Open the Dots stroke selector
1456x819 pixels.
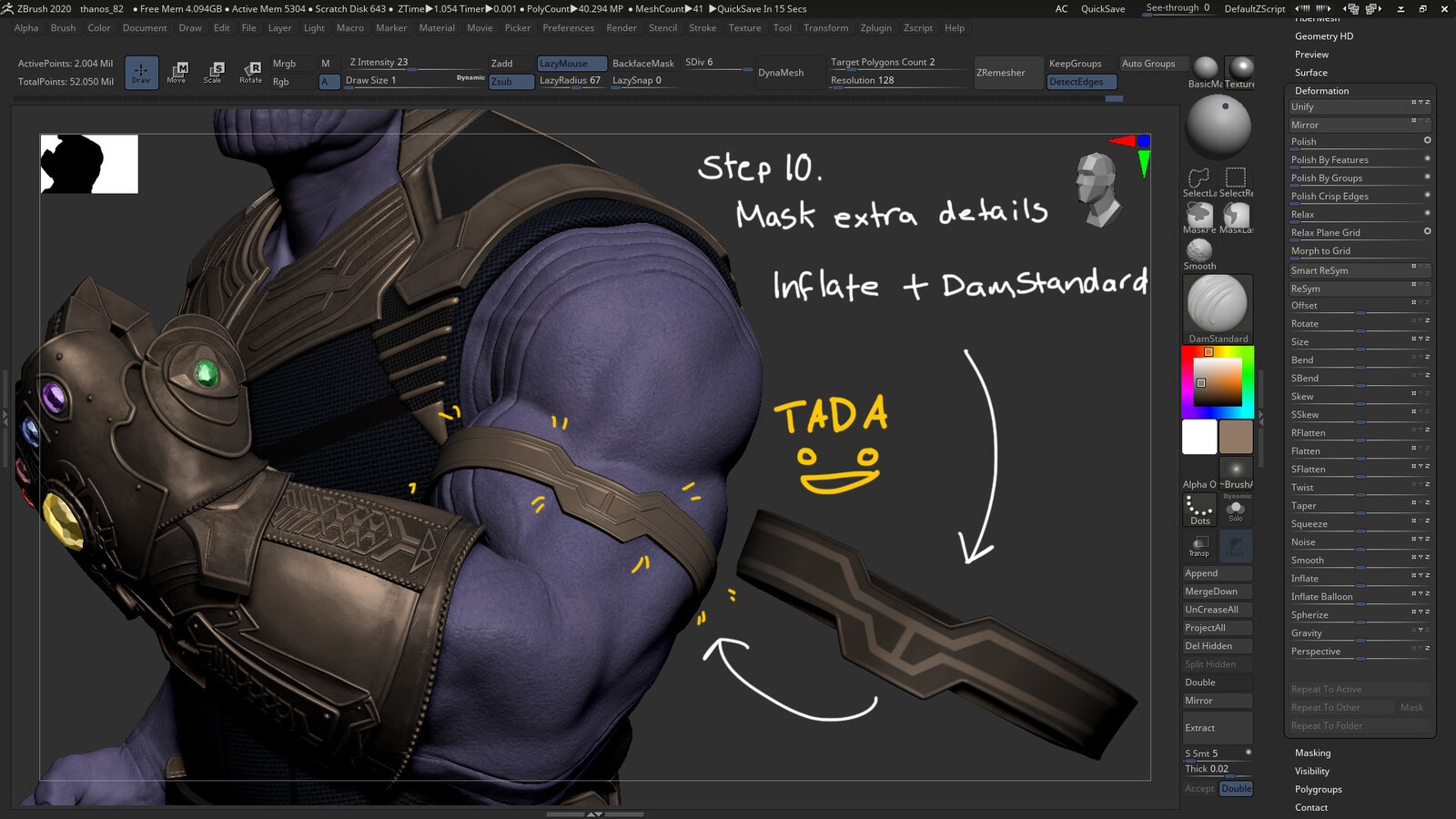click(1199, 510)
